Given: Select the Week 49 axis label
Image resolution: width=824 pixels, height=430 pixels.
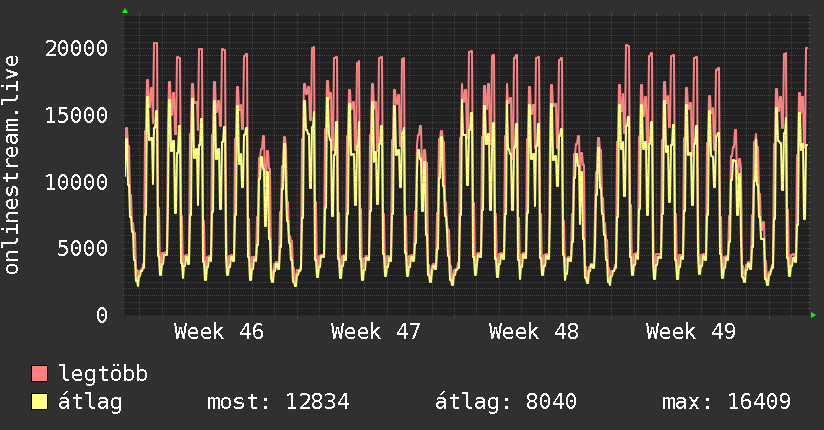Looking at the screenshot, I should (x=690, y=331).
